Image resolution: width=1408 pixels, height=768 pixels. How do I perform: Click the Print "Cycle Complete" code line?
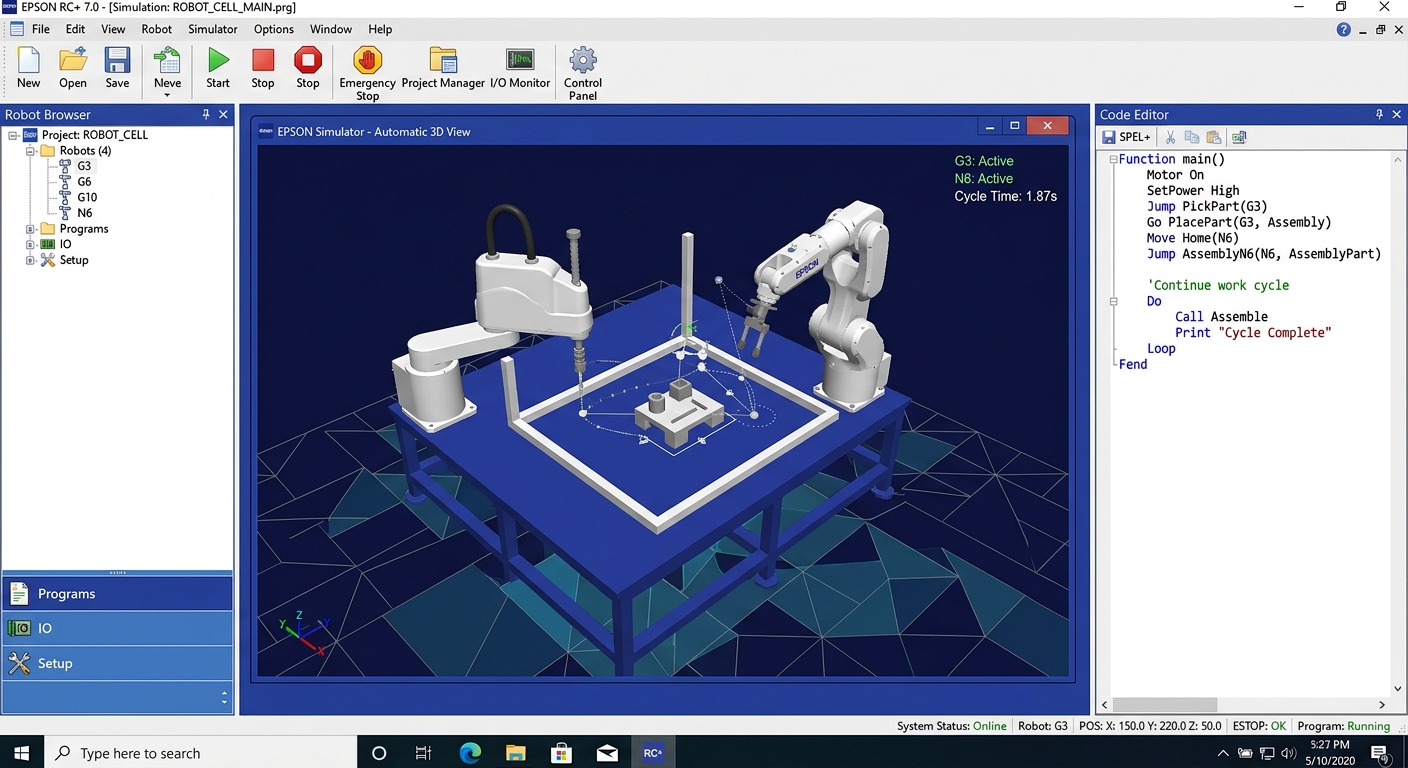point(1253,332)
